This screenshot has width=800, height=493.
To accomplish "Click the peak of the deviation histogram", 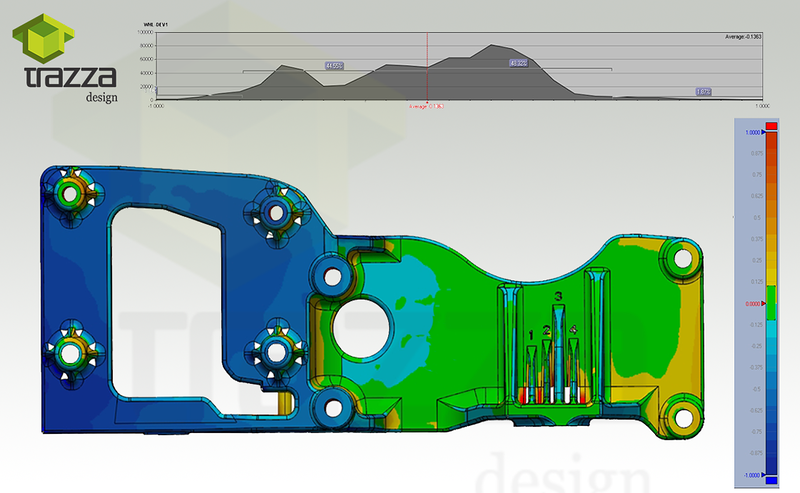I will pyautogui.click(x=492, y=45).
